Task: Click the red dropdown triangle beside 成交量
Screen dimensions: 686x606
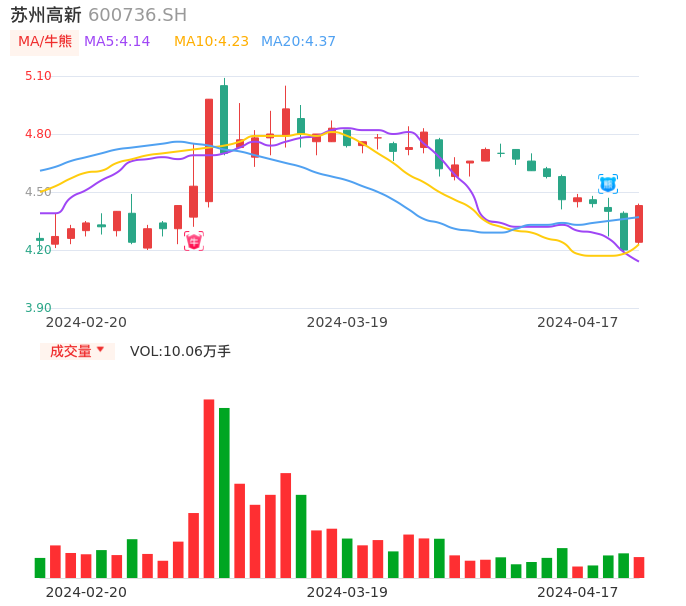Action: click(x=100, y=350)
